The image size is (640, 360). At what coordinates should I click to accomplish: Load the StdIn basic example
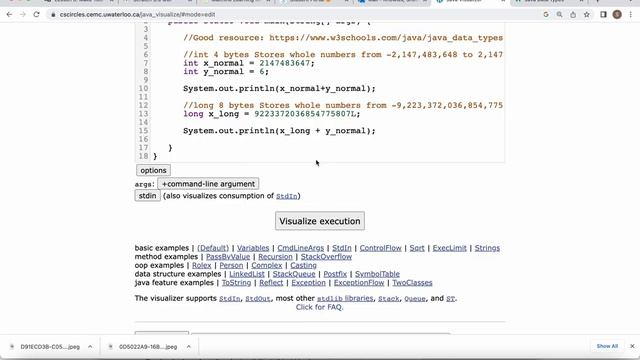342,248
